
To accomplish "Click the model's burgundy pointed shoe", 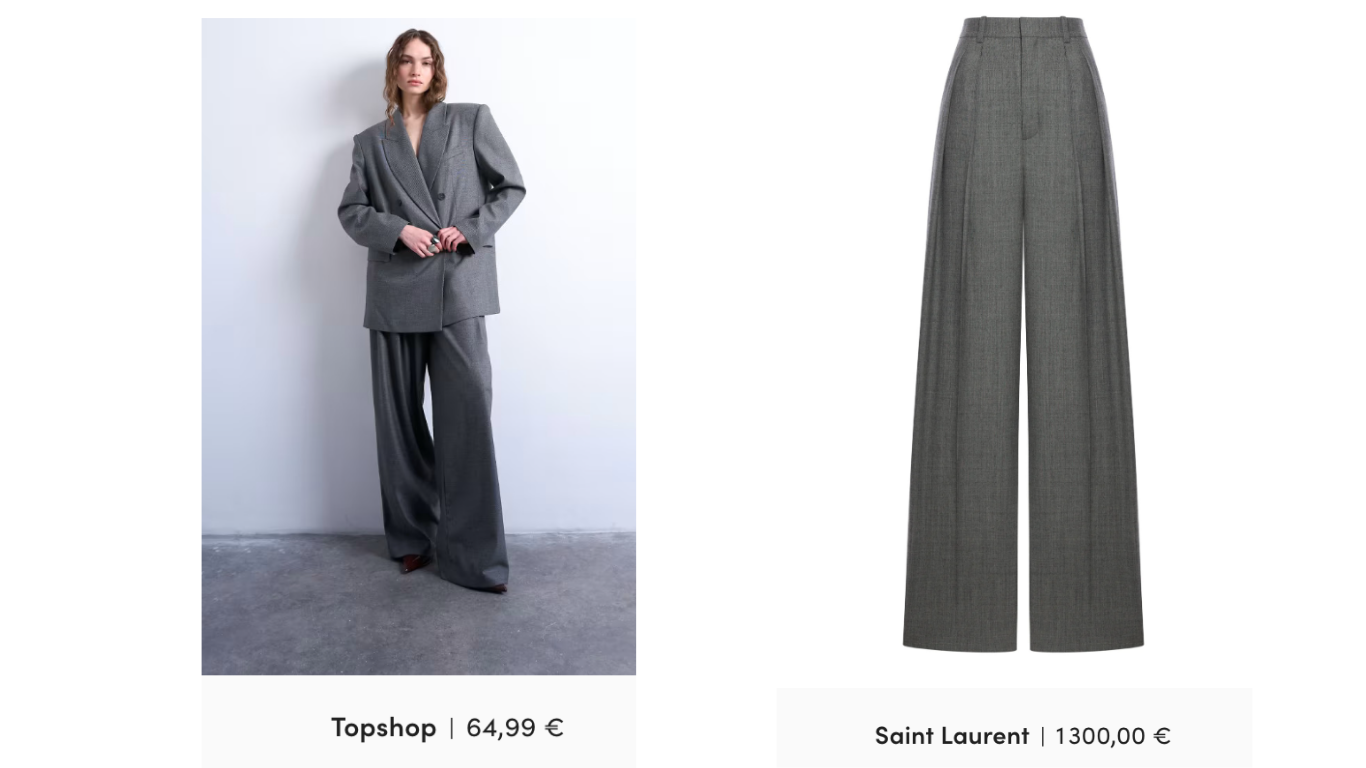I will click(414, 563).
